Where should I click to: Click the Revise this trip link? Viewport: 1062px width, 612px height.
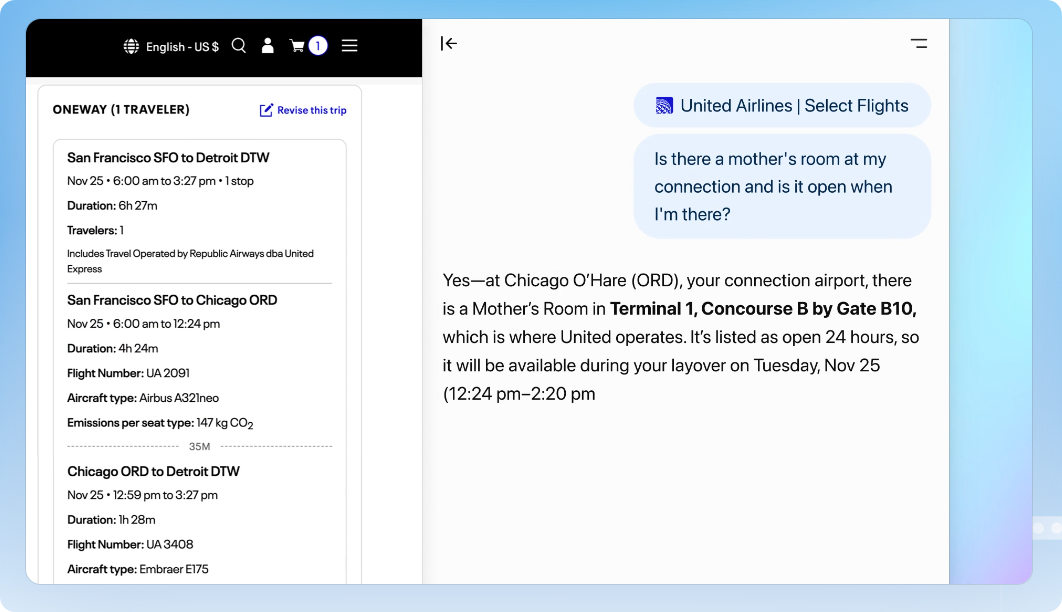(x=311, y=110)
